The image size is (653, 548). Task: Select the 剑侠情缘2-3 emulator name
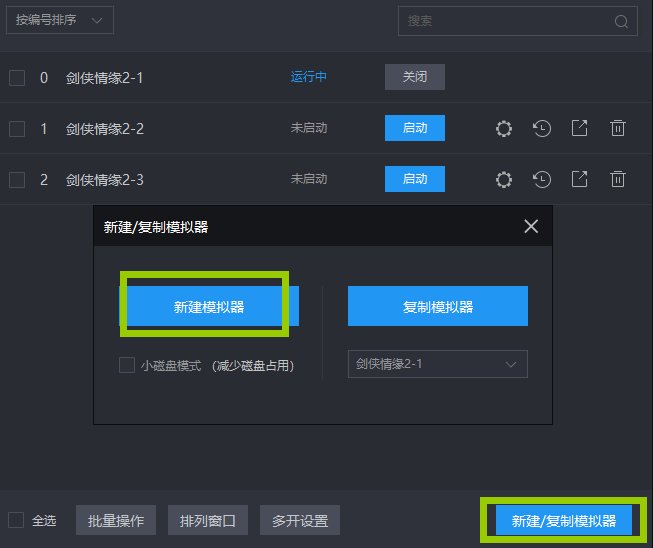[x=105, y=180]
